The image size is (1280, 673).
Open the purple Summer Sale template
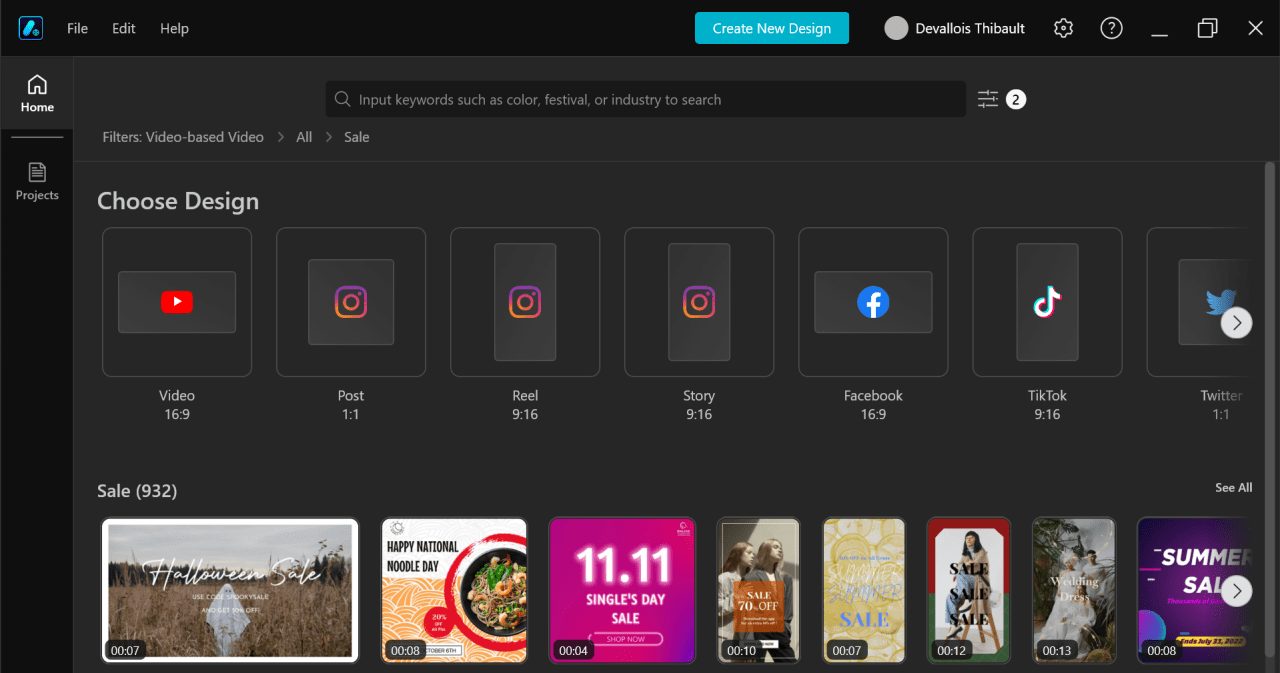(1194, 590)
